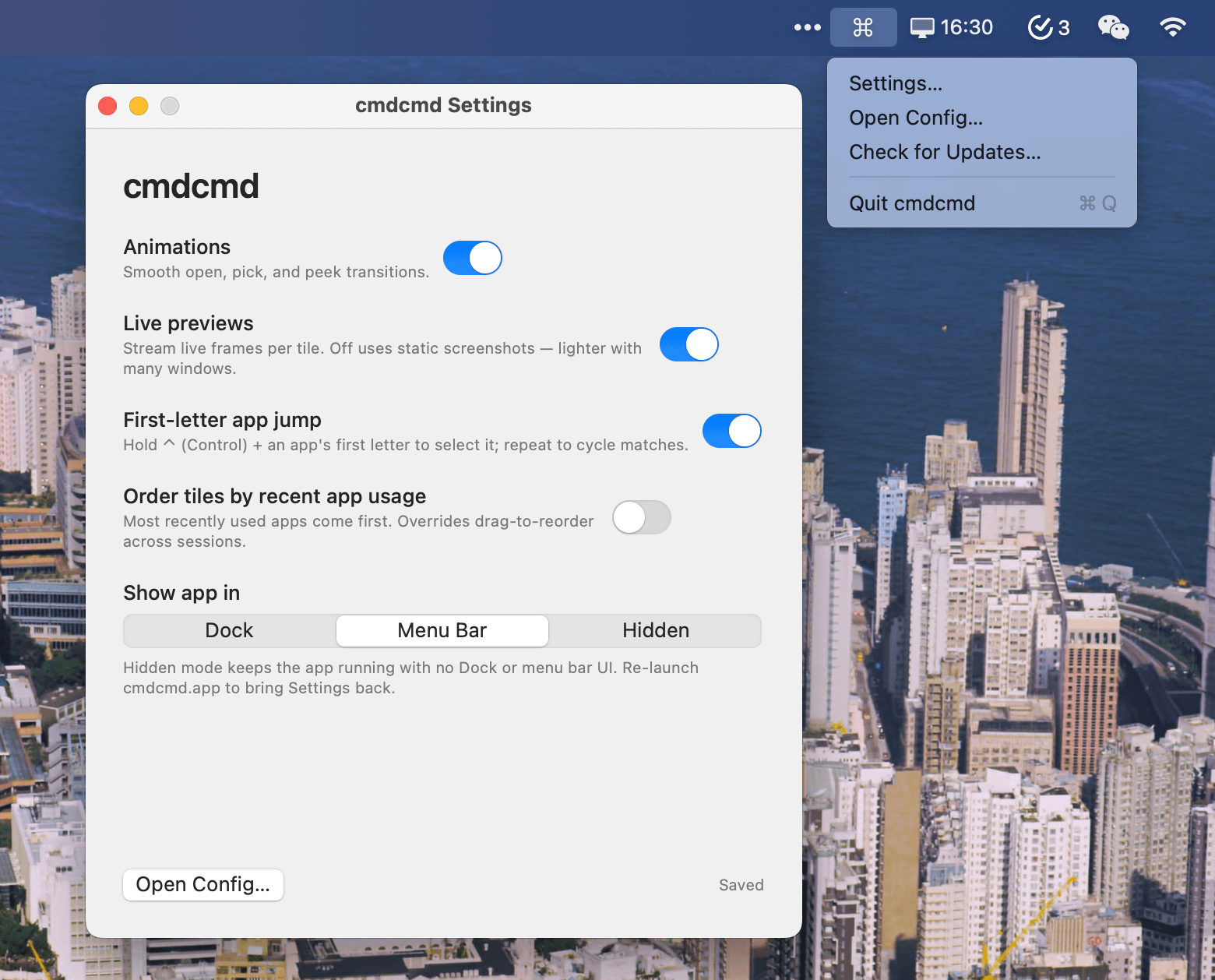The image size is (1215, 980).
Task: Click the display icon showing 16:30
Action: [952, 27]
